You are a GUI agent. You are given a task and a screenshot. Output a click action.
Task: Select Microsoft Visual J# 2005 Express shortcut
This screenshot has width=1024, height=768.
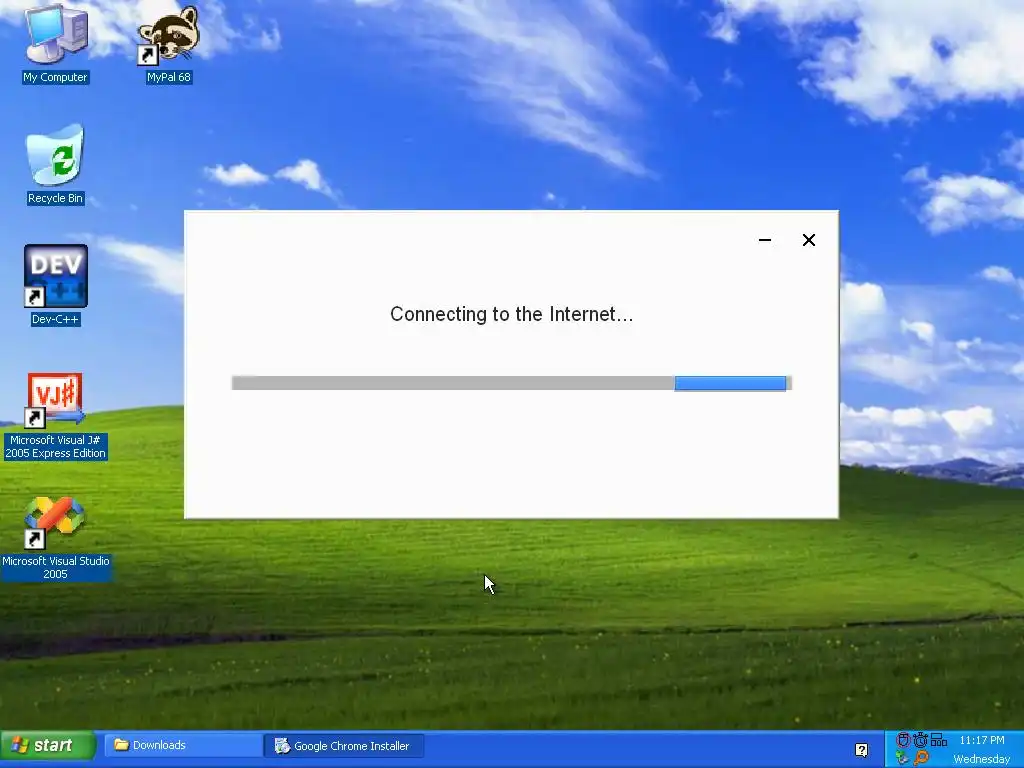pos(56,416)
